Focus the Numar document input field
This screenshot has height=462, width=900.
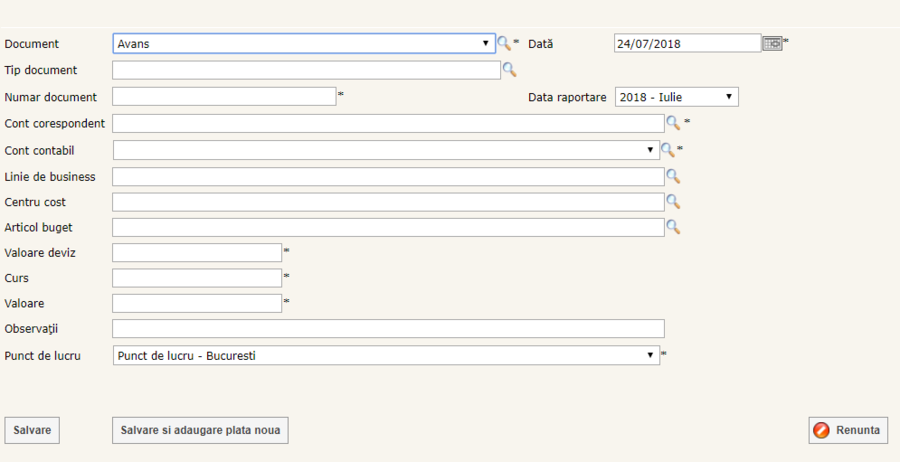click(224, 97)
